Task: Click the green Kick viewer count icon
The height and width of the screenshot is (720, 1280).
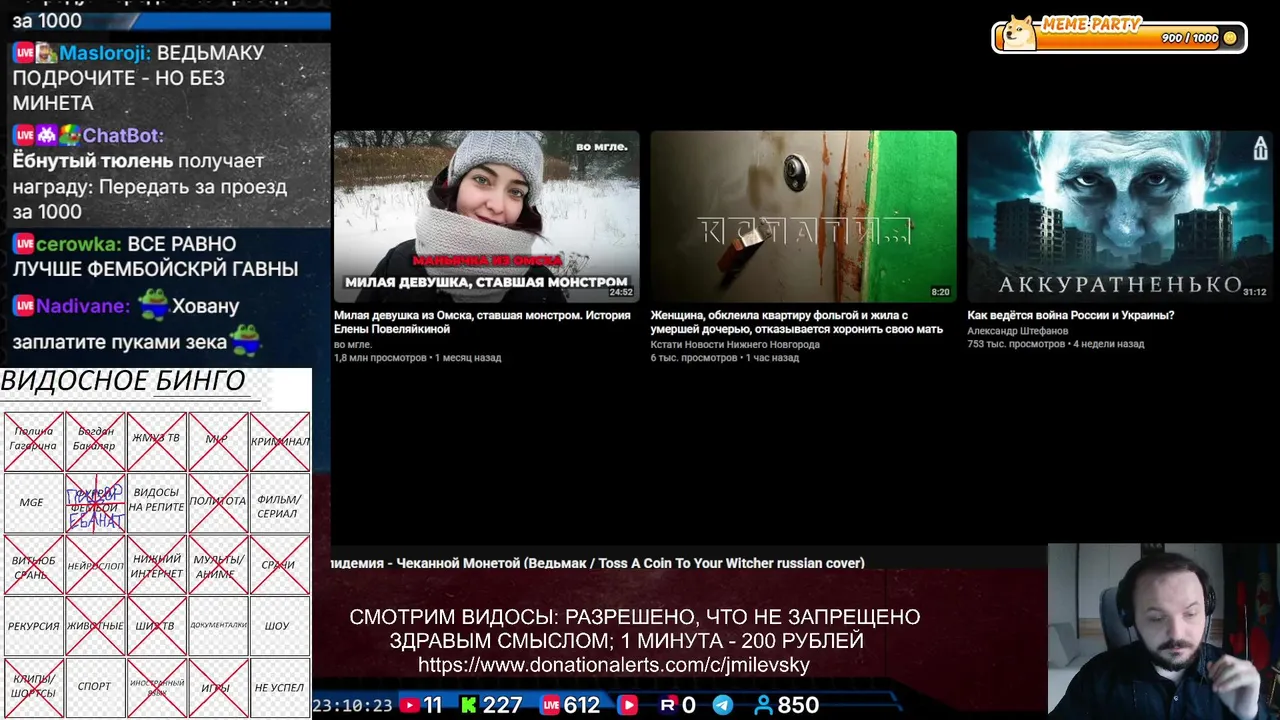Action: pos(468,705)
